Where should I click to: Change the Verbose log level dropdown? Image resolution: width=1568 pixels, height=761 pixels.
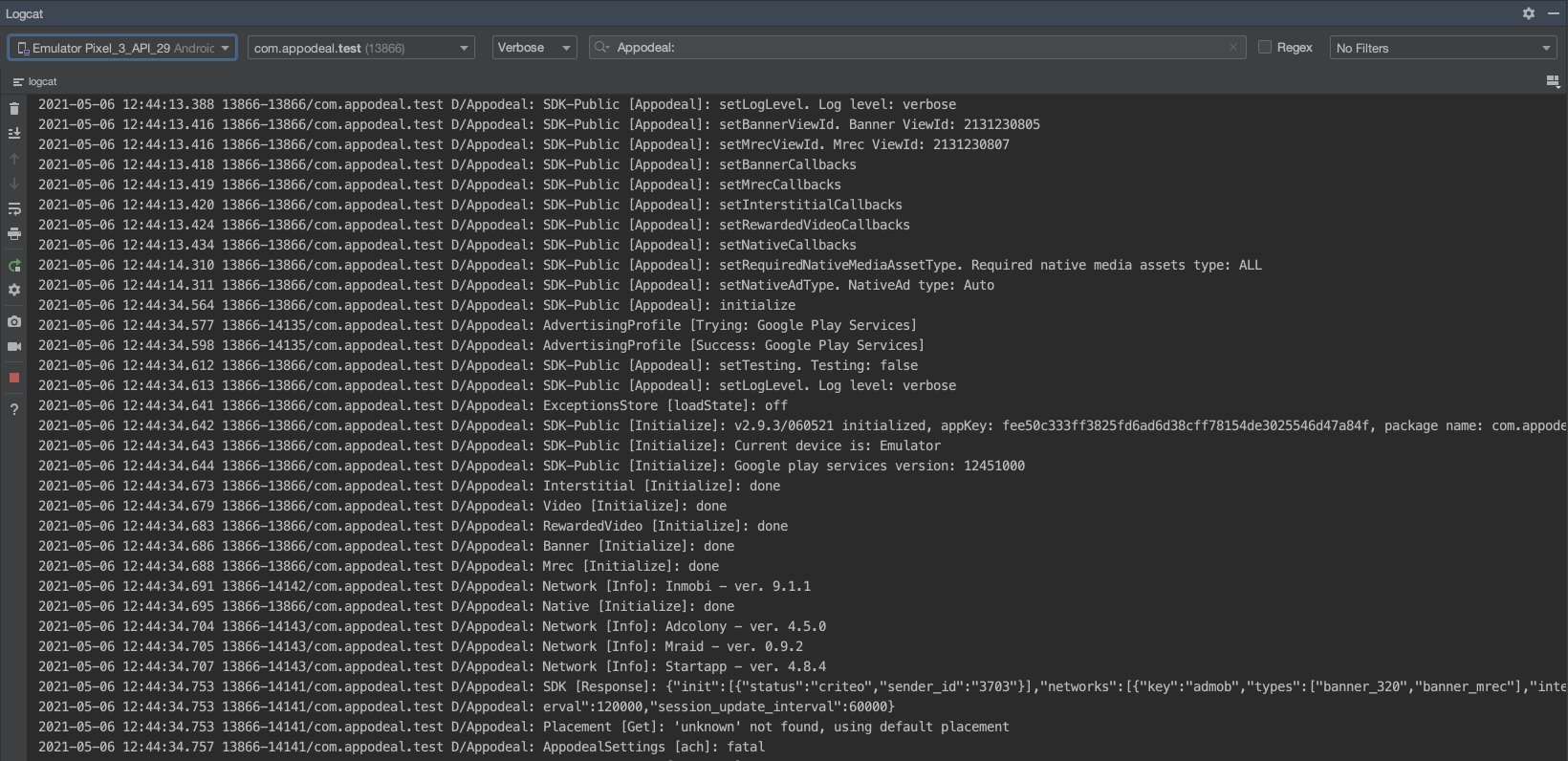pos(534,48)
